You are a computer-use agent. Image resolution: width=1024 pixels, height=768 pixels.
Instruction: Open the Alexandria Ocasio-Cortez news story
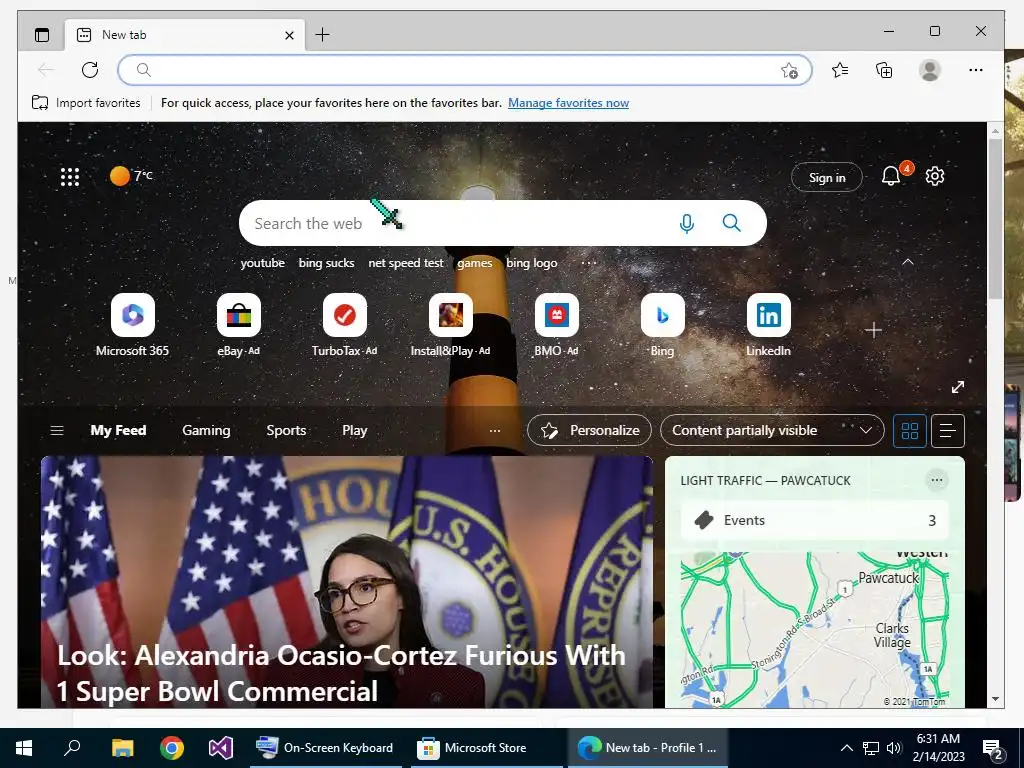click(x=347, y=582)
